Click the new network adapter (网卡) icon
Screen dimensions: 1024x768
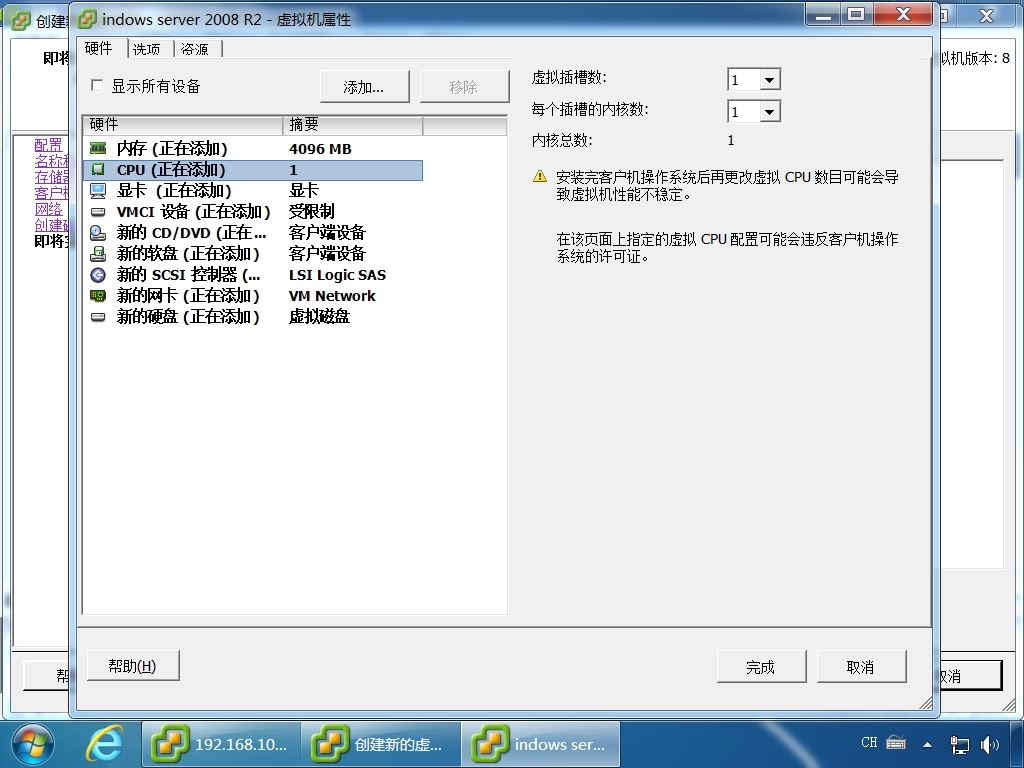pos(98,296)
